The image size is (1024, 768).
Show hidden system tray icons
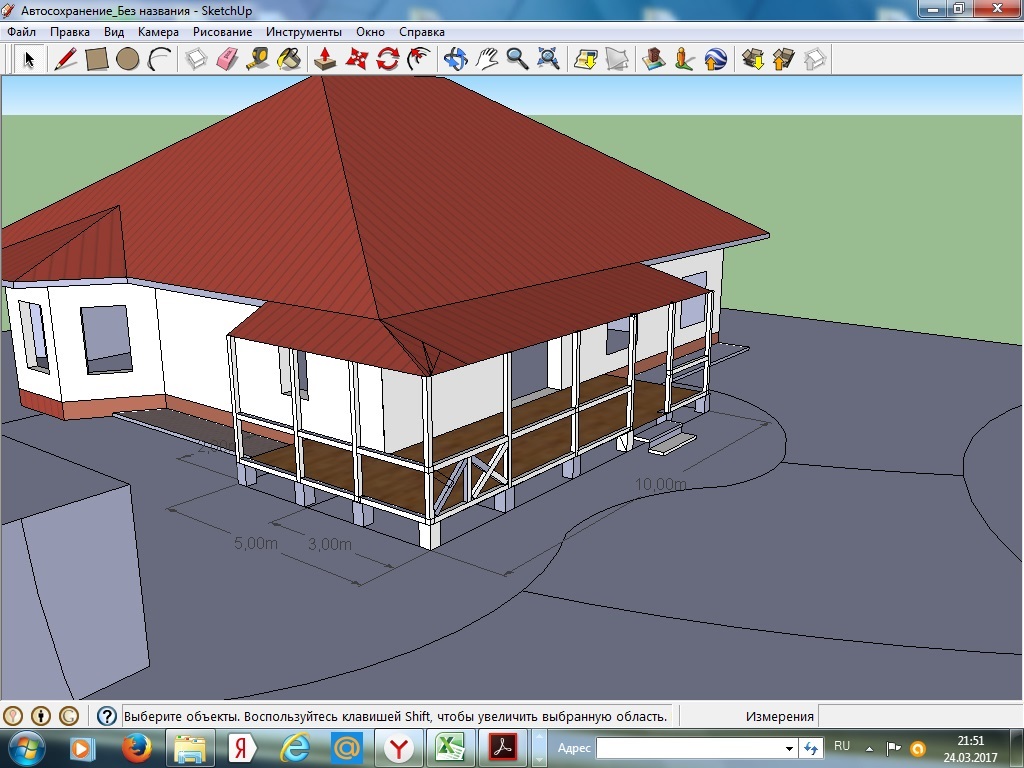click(x=869, y=747)
